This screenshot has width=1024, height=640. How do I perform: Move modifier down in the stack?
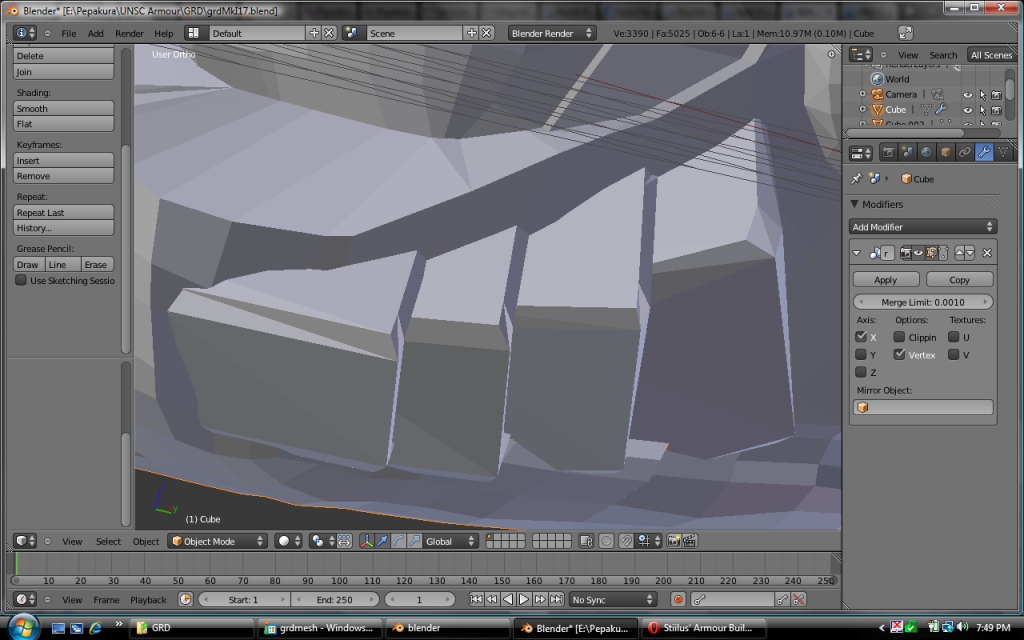tap(970, 253)
